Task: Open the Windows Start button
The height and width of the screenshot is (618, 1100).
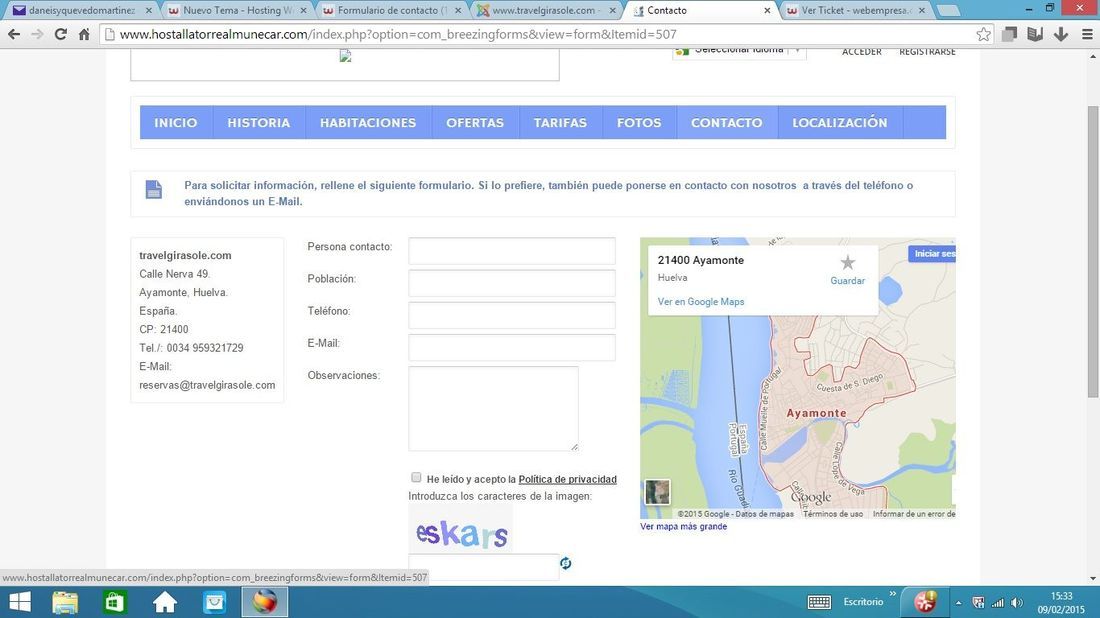Action: [x=20, y=602]
